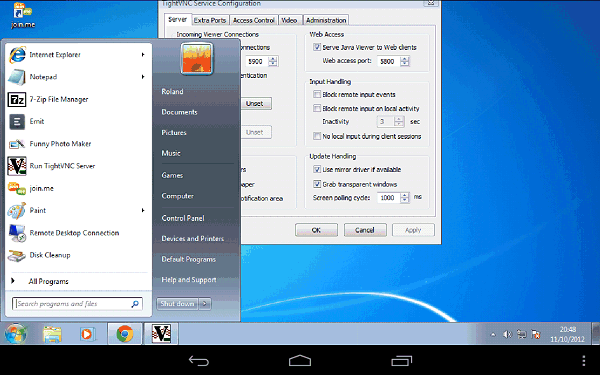Toggle Serve Java Viewer to Web clients
This screenshot has width=600, height=375.
317,47
